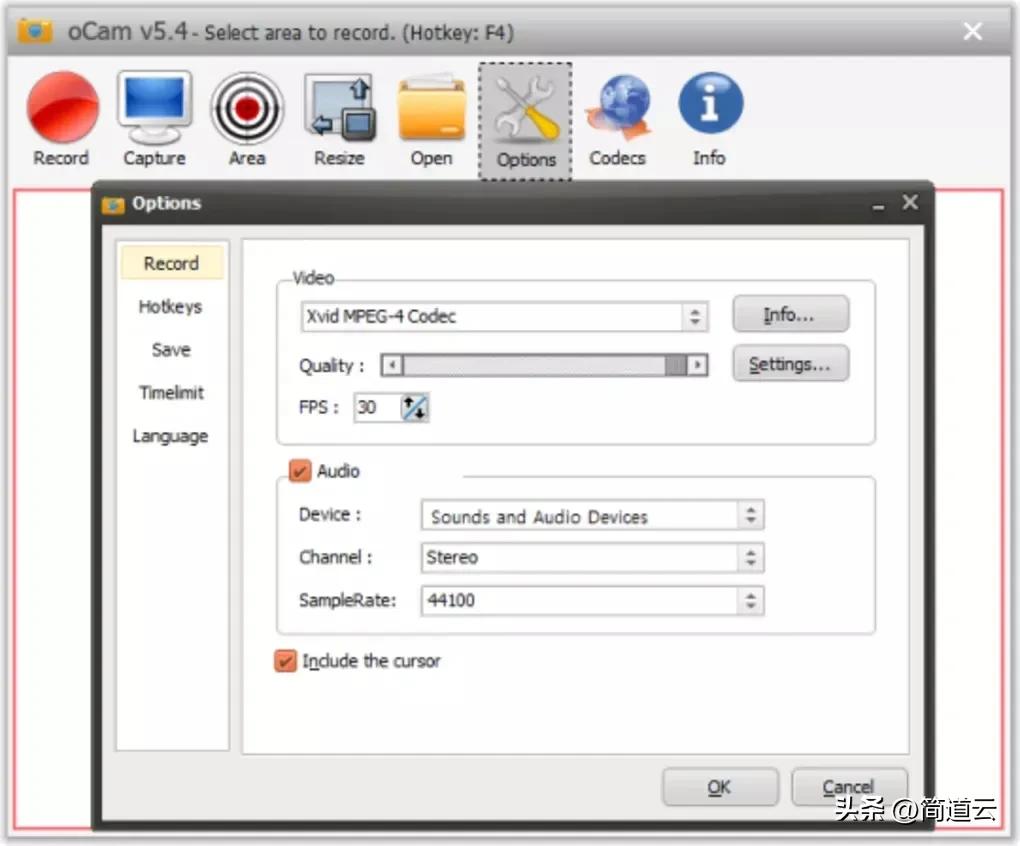Disable the Audio checkbox

(x=299, y=471)
